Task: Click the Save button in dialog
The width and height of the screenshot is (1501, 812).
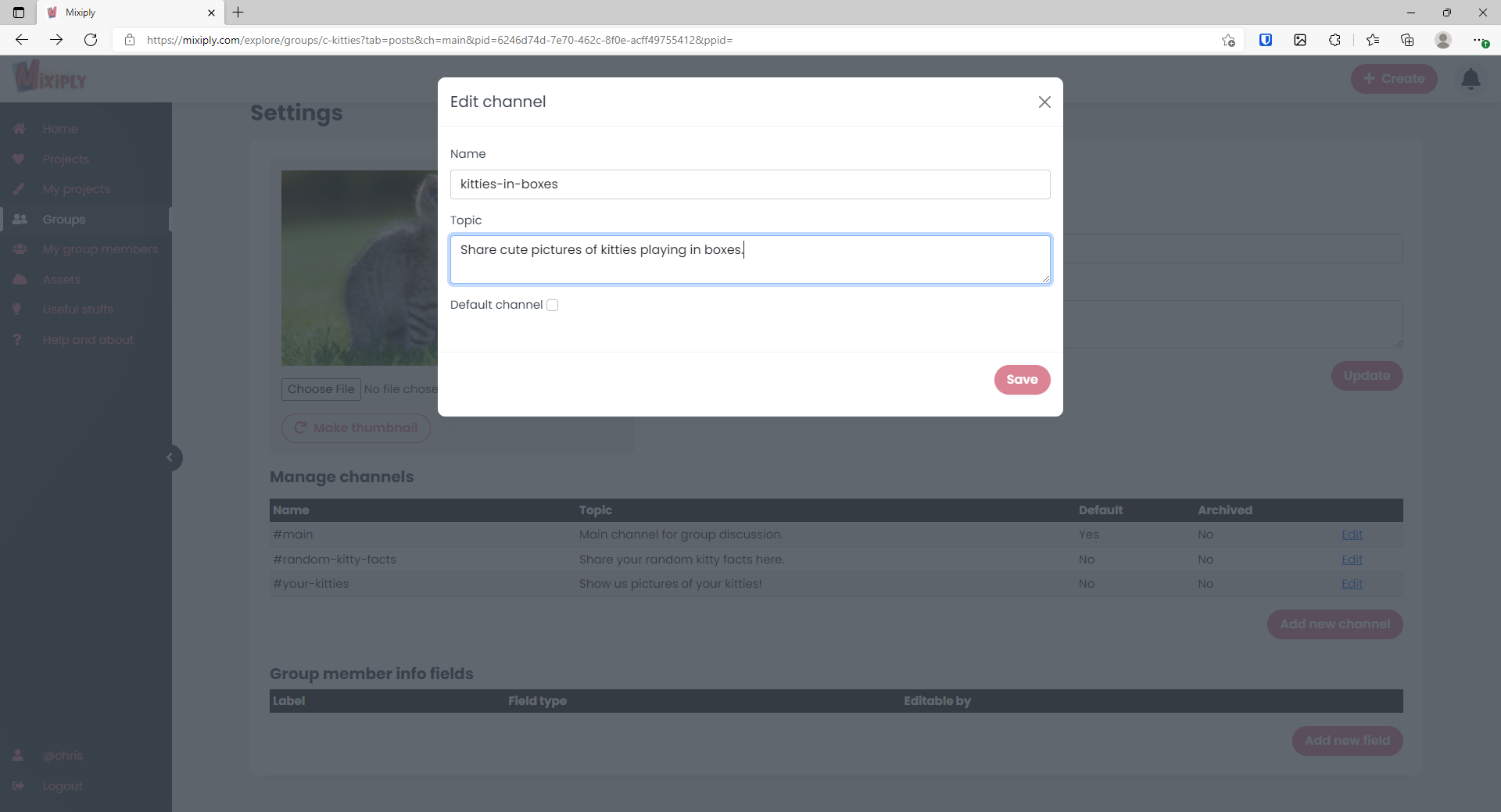Action: pyautogui.click(x=1022, y=380)
